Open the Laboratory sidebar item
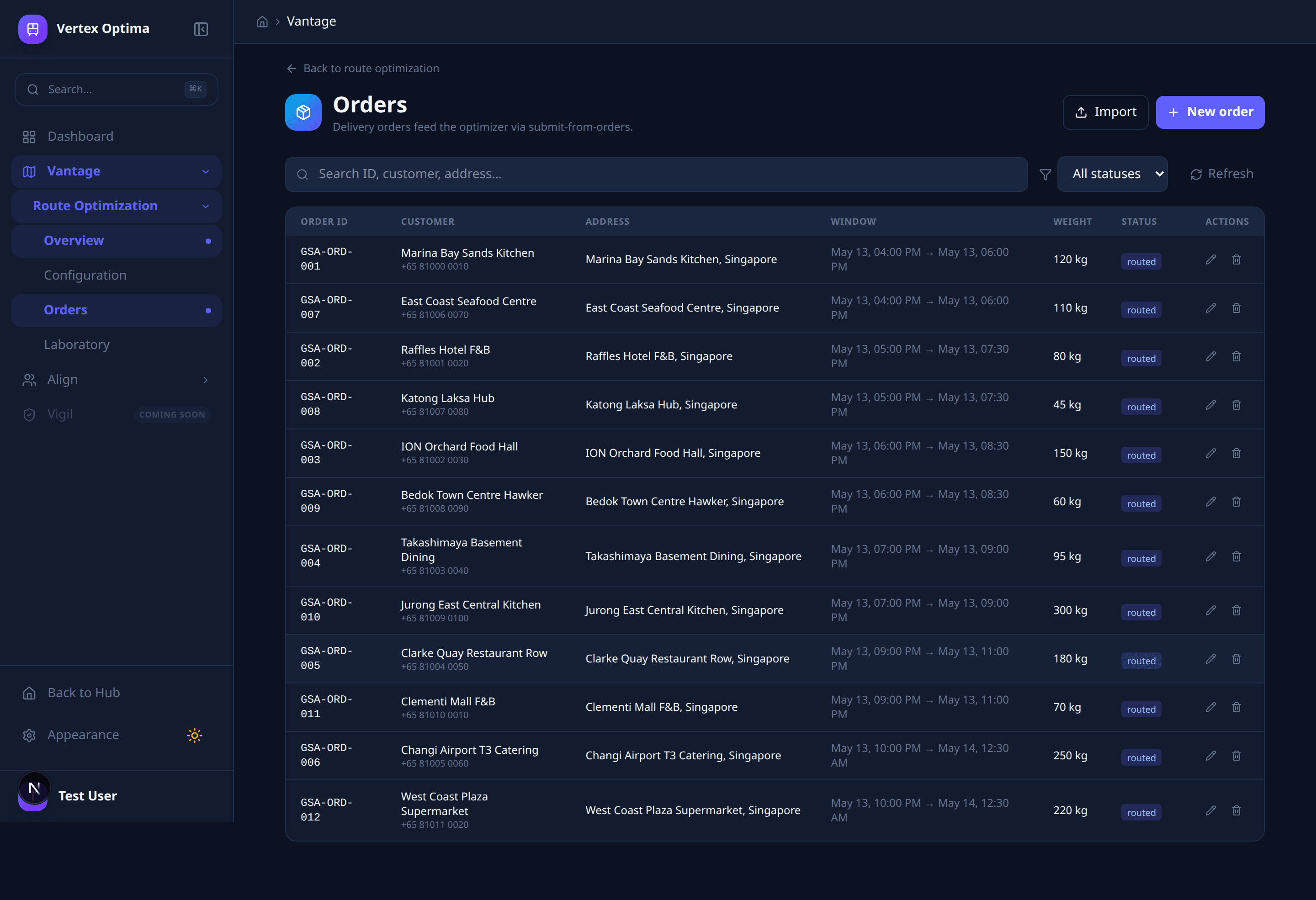 point(116,345)
